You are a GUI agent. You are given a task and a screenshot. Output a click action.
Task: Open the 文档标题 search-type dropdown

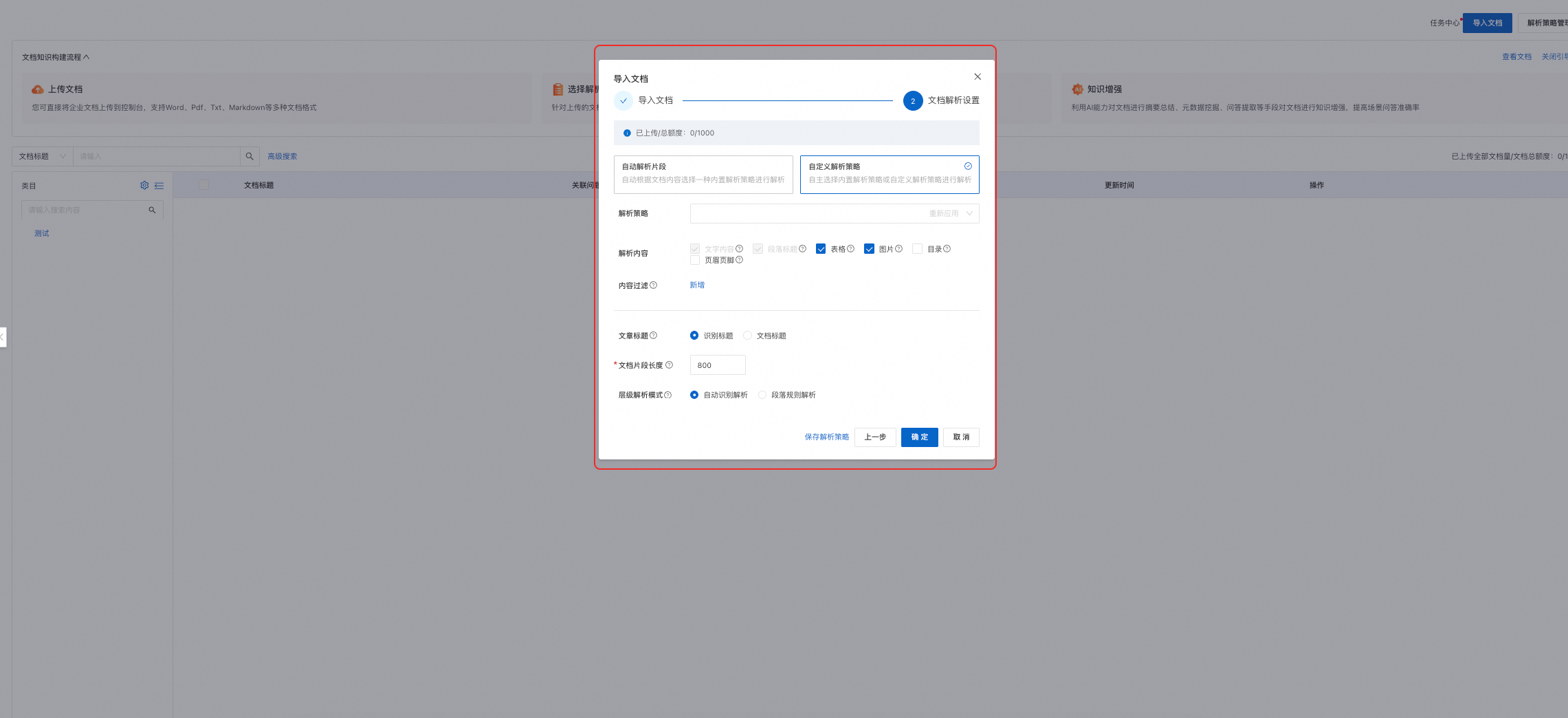43,156
